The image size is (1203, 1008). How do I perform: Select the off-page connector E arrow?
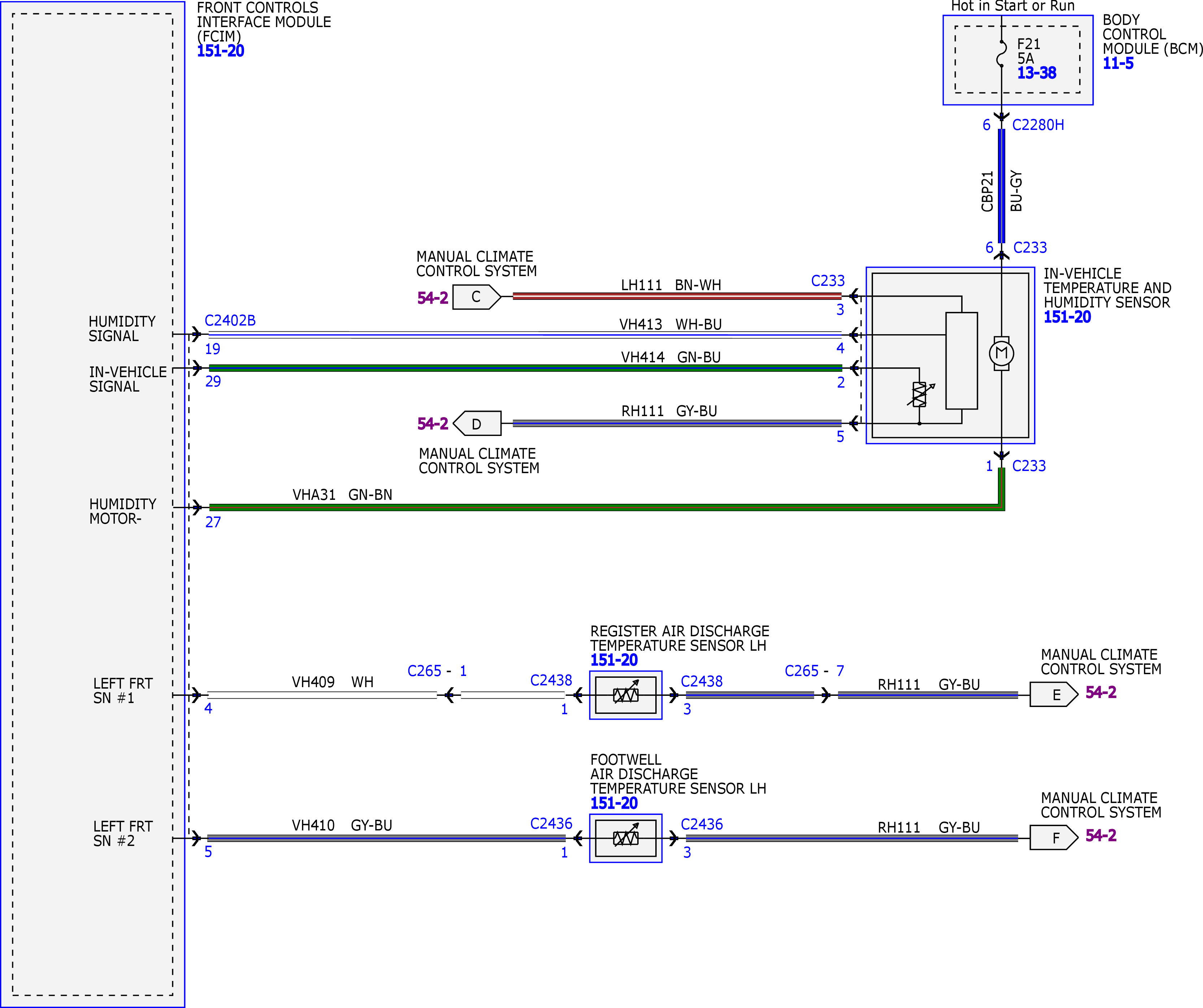pos(1054,695)
